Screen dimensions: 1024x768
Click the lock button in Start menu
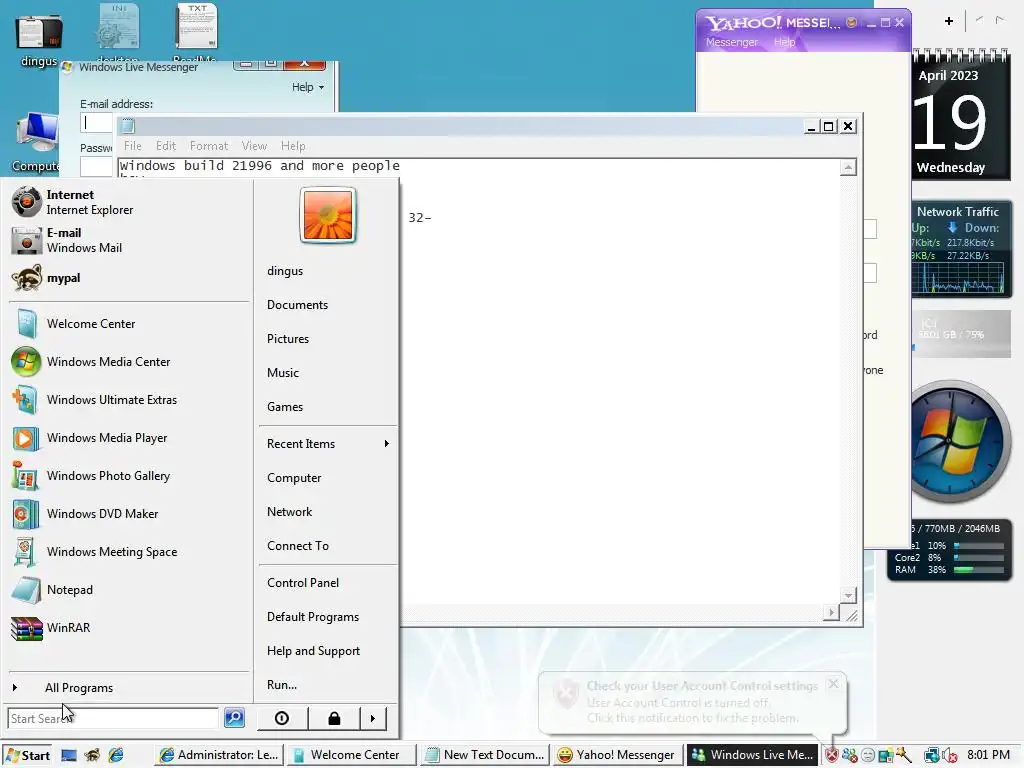(334, 718)
